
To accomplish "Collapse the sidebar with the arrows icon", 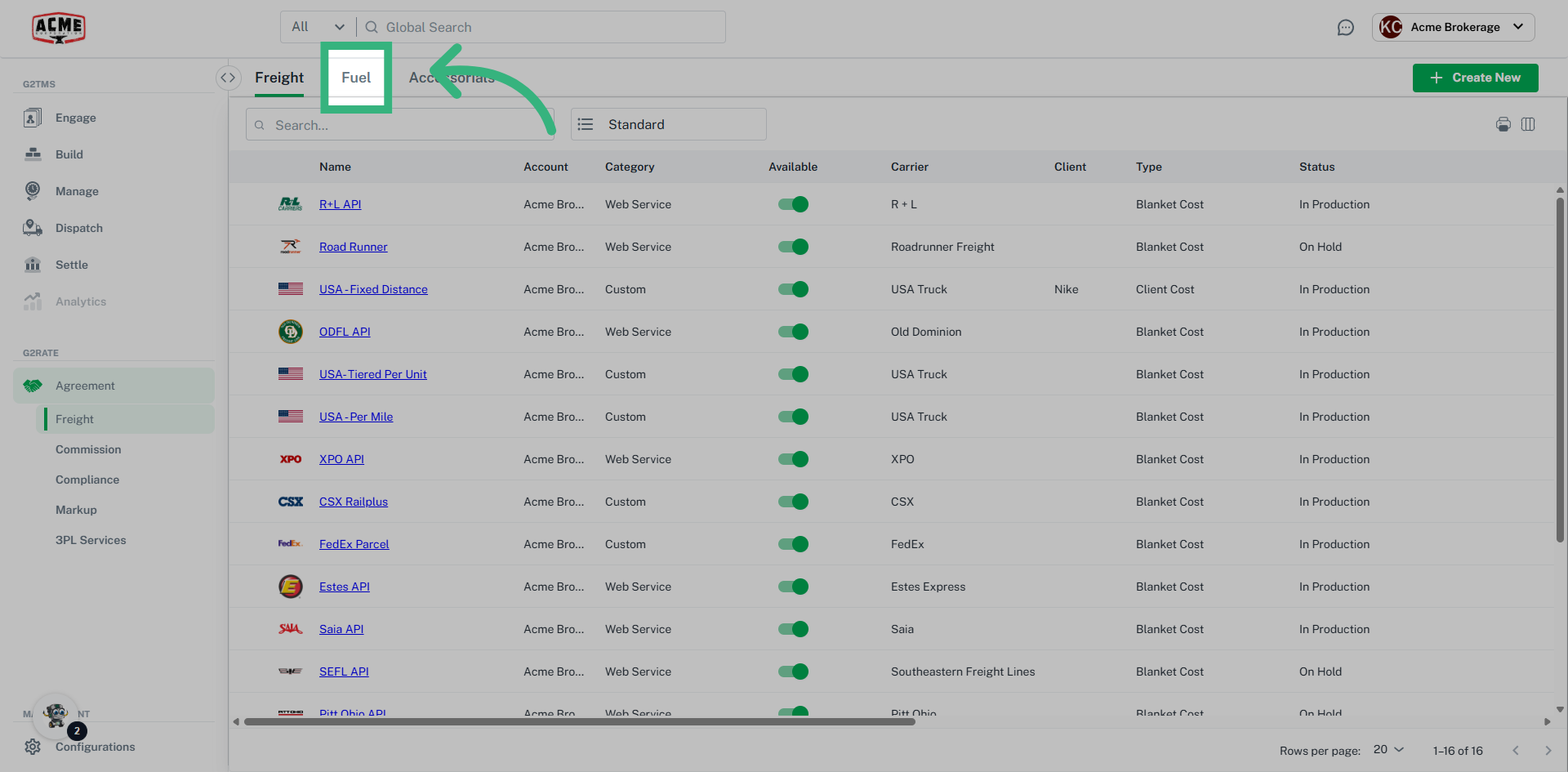I will pyautogui.click(x=228, y=78).
